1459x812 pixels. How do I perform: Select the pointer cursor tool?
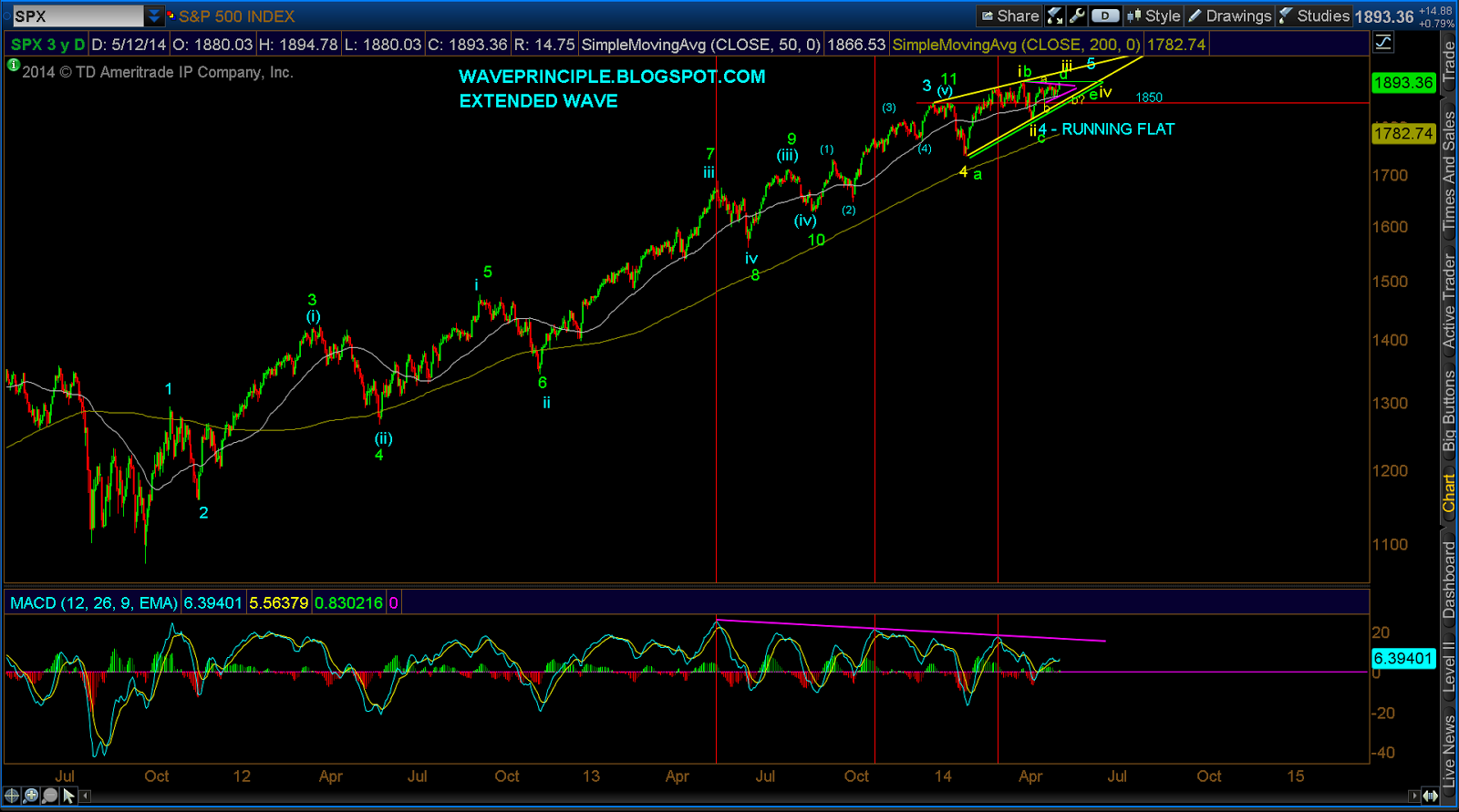(x=68, y=796)
